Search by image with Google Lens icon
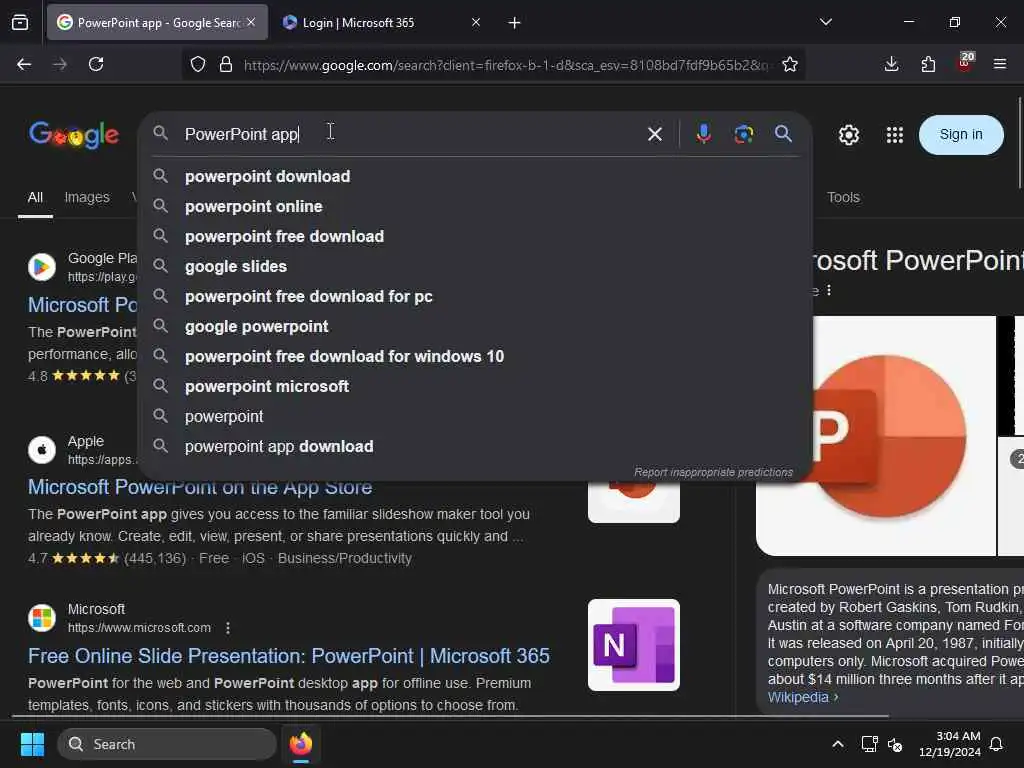 743,134
